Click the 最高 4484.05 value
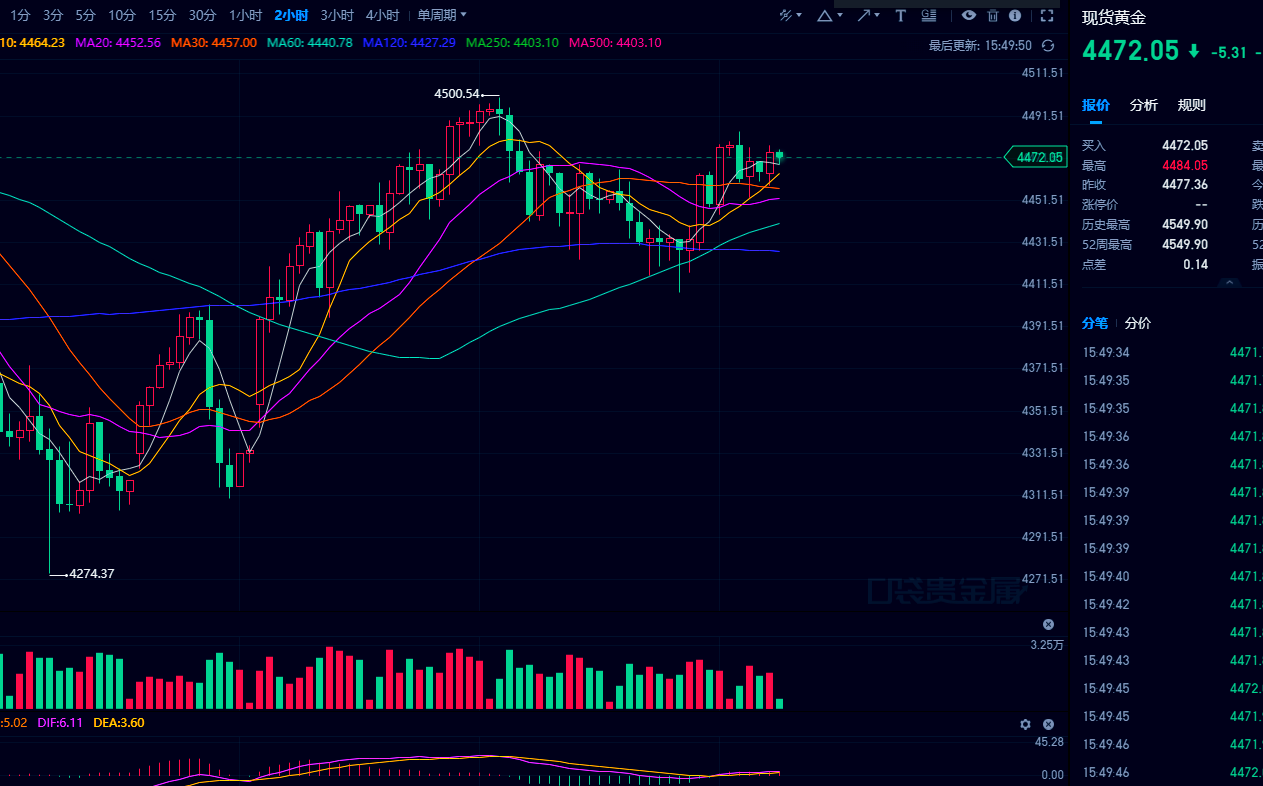This screenshot has width=1263, height=786. click(x=1185, y=165)
